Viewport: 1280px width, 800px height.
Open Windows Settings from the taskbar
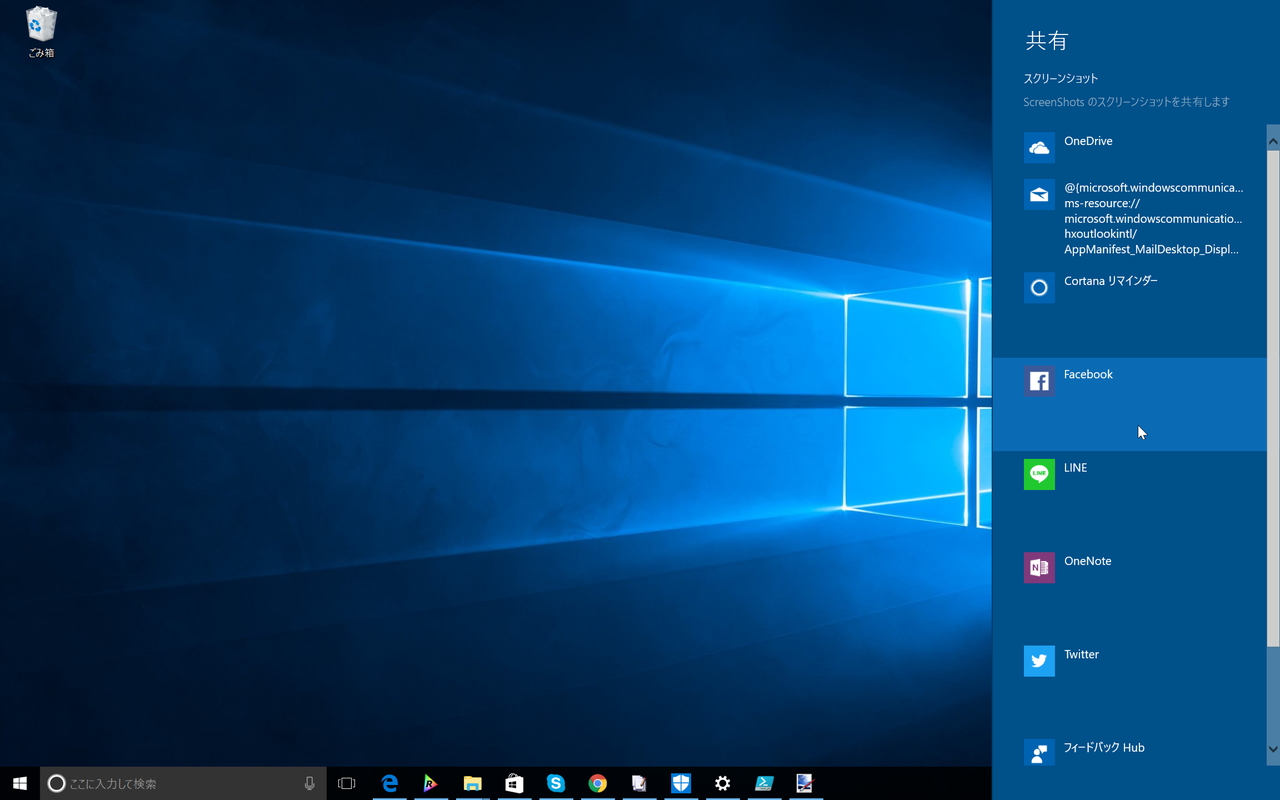point(723,783)
